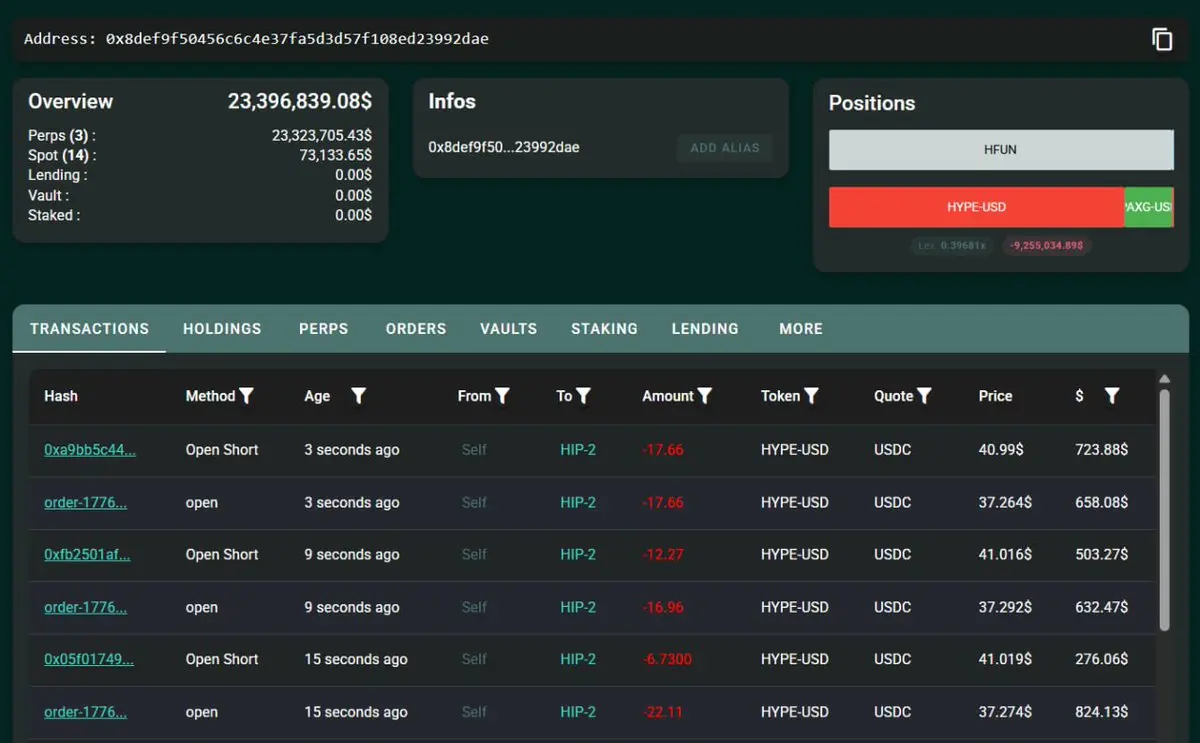This screenshot has width=1200, height=743.
Task: Click the -6.7300 amount cell
Action: coord(667,659)
